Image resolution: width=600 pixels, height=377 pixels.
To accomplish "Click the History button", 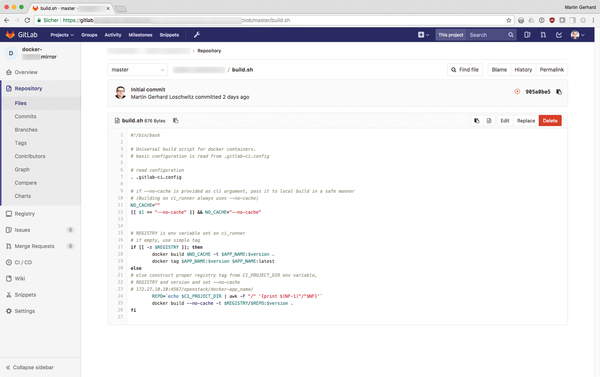I will (x=523, y=70).
